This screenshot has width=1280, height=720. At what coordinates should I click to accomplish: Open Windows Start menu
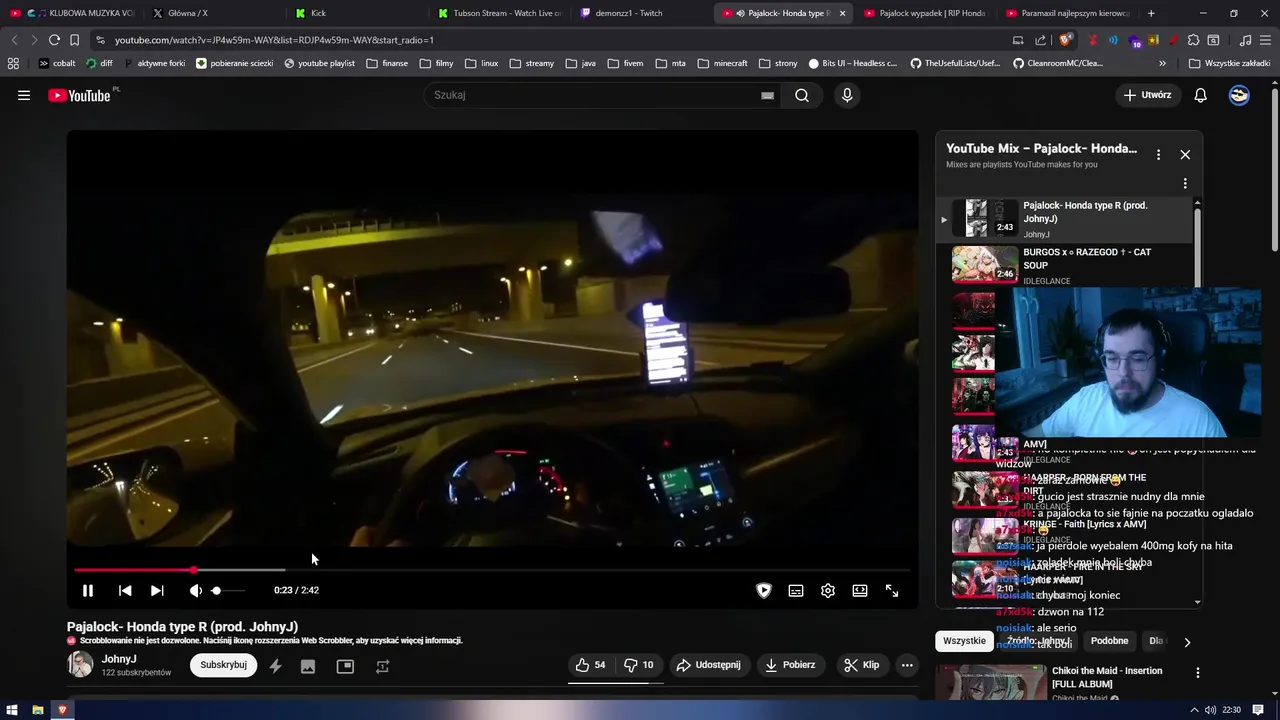[x=12, y=710]
